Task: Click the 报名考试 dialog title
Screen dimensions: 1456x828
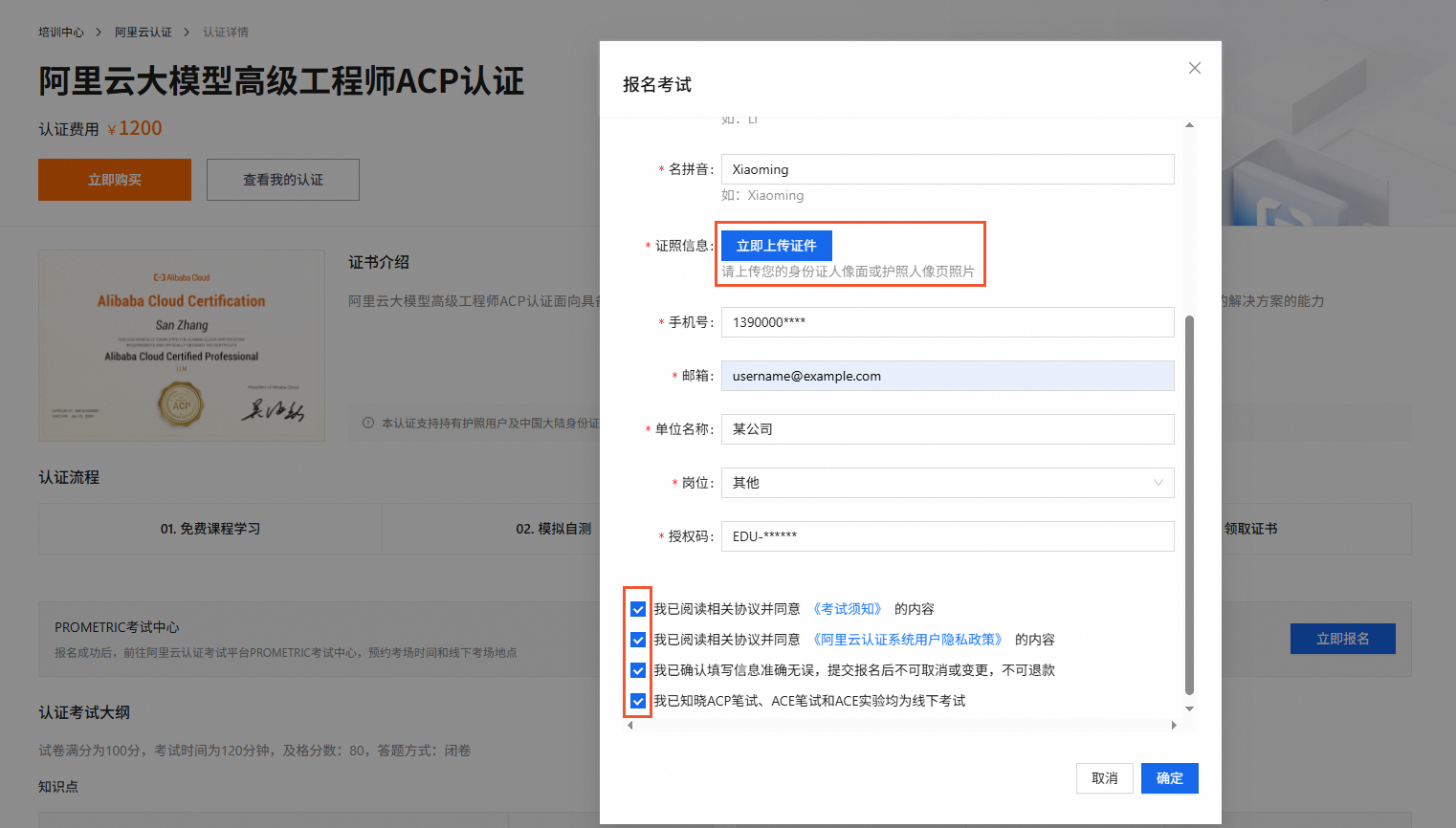Action: 657,85
